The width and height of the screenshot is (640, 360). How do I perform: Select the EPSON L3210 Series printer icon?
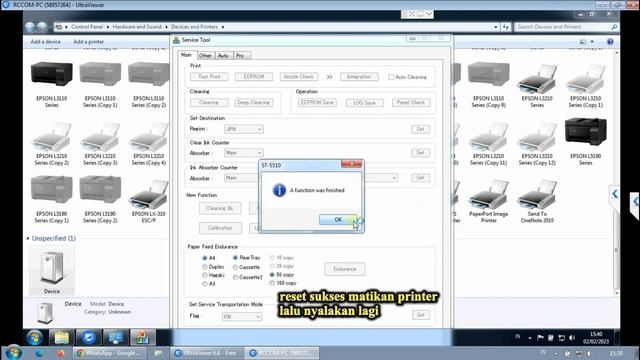537,79
